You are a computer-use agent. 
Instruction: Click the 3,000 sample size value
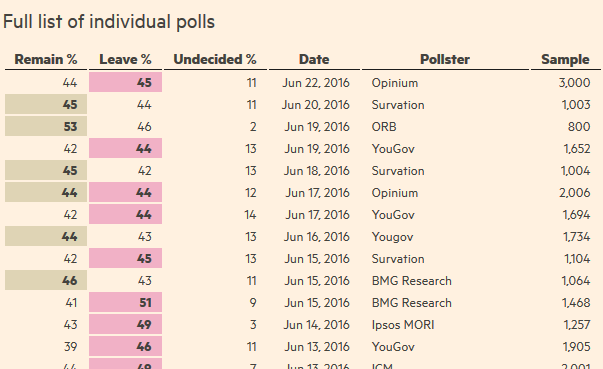pyautogui.click(x=574, y=83)
